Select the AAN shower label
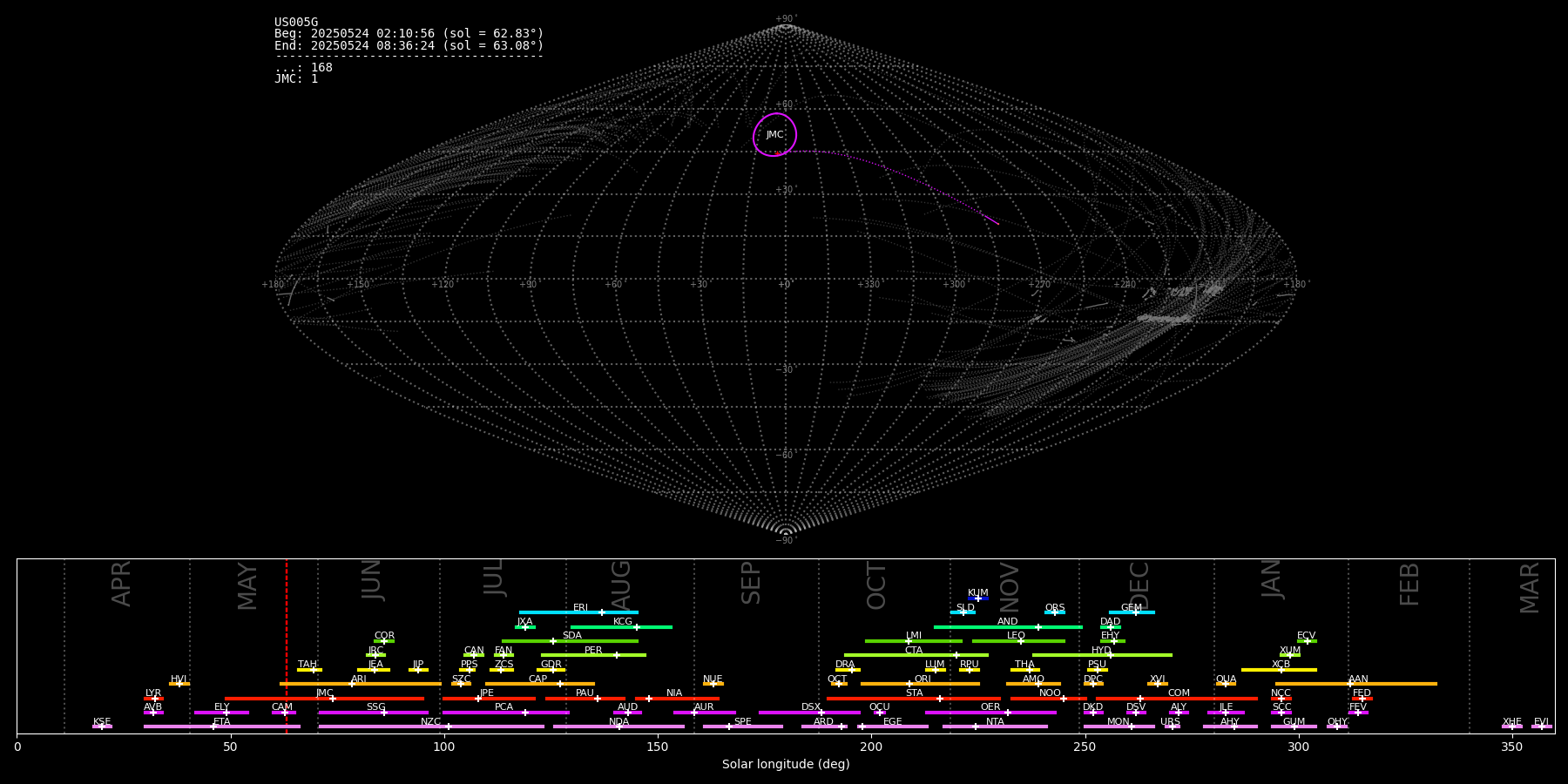1568x784 pixels. coord(1358,679)
